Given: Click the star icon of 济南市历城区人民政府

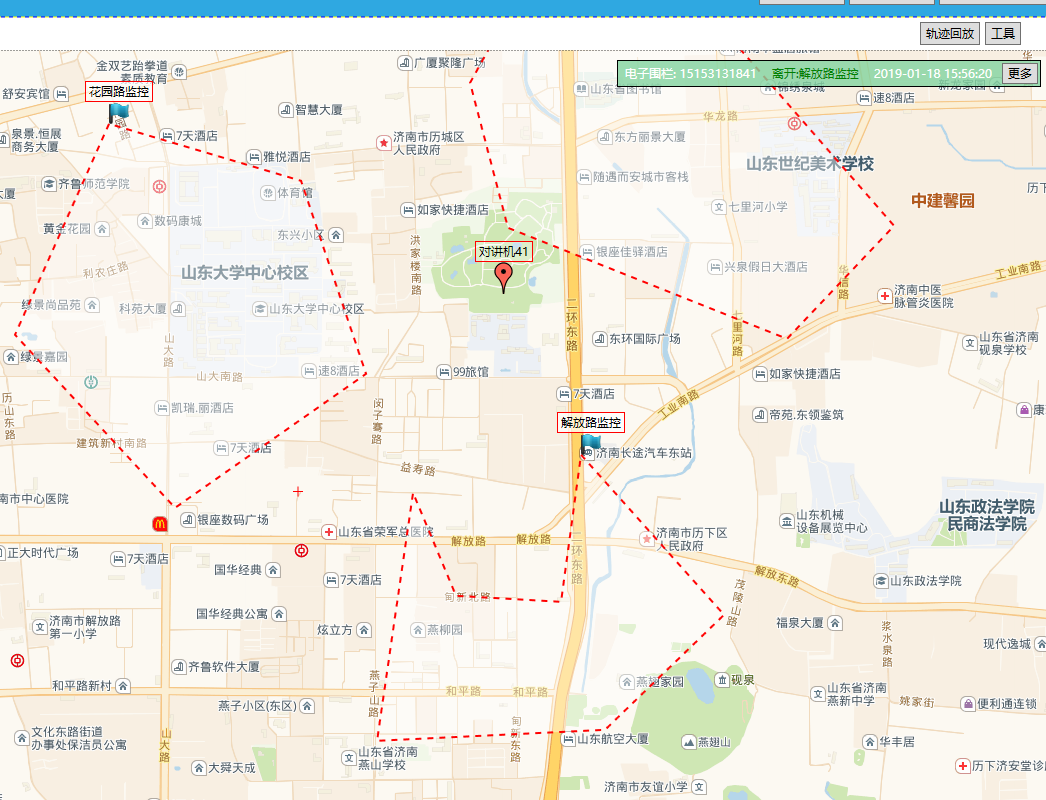Looking at the screenshot, I should pos(383,143).
